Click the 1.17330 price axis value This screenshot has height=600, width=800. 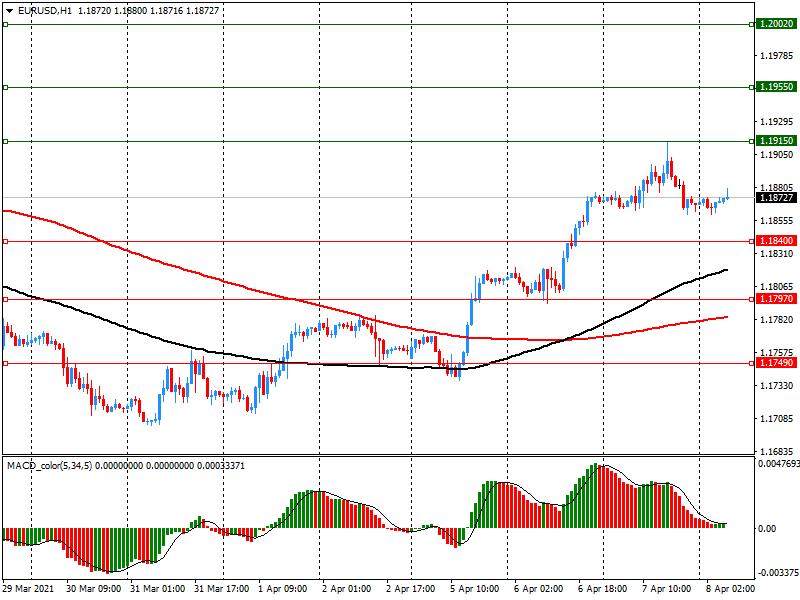(777, 386)
